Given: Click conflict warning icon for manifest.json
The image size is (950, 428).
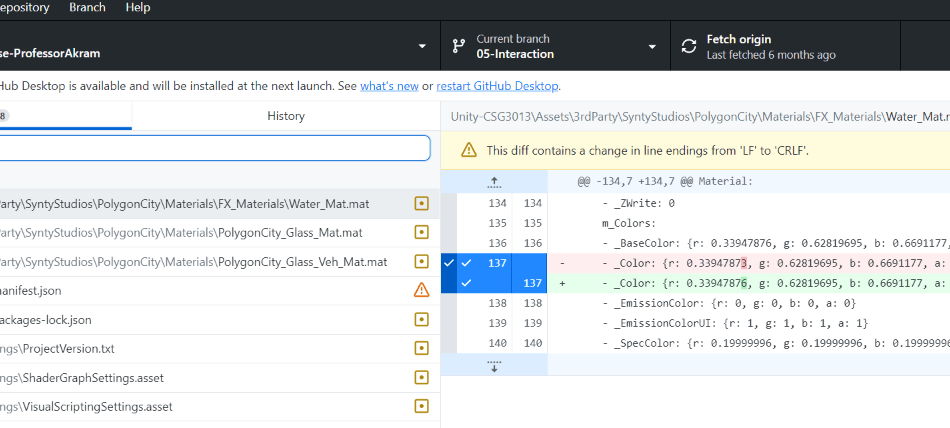Looking at the screenshot, I should click(x=421, y=290).
